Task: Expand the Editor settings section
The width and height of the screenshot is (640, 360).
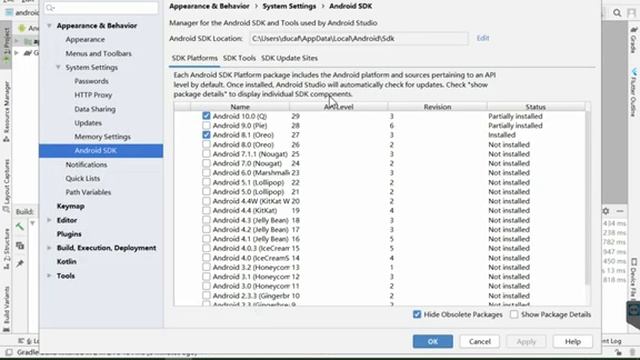Action: point(49,220)
